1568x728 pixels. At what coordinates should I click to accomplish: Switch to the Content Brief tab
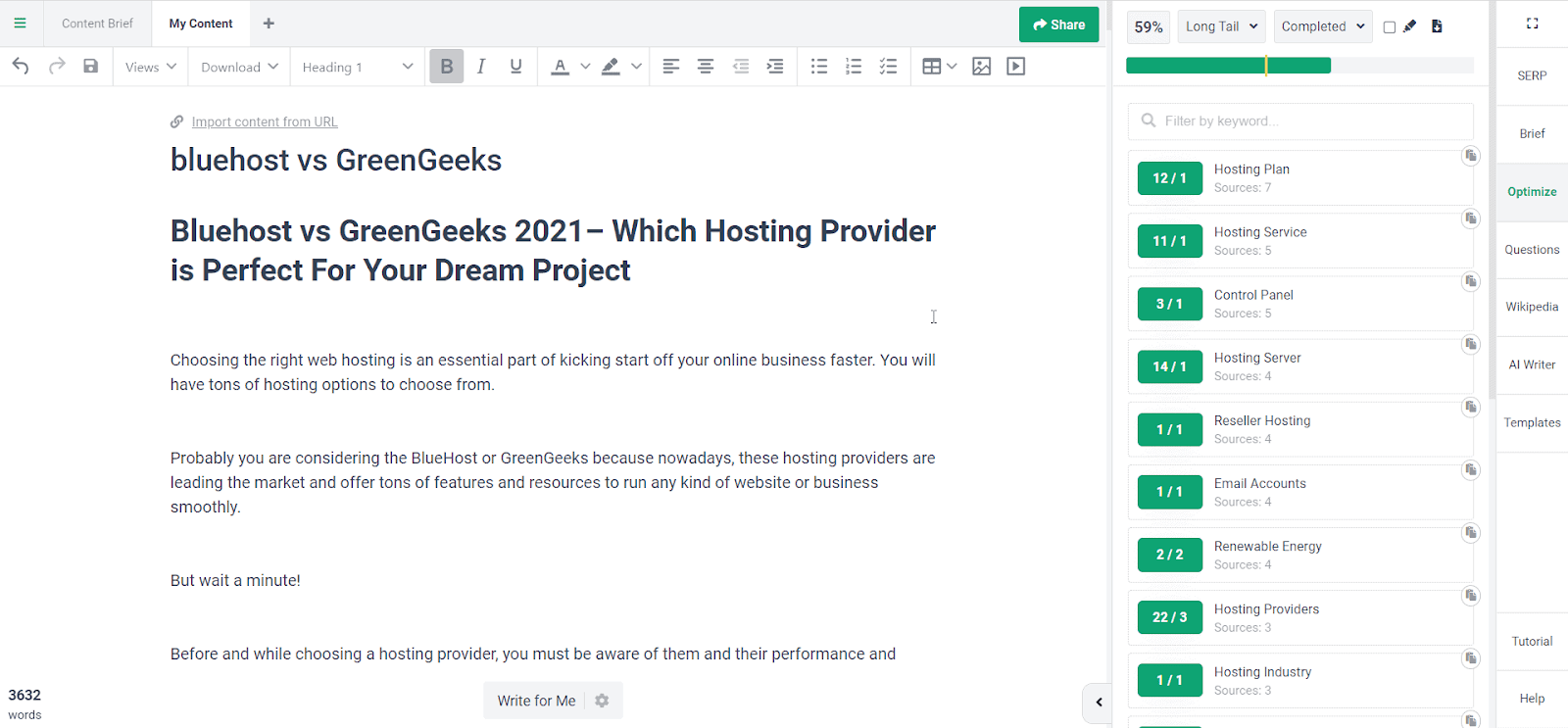(97, 24)
